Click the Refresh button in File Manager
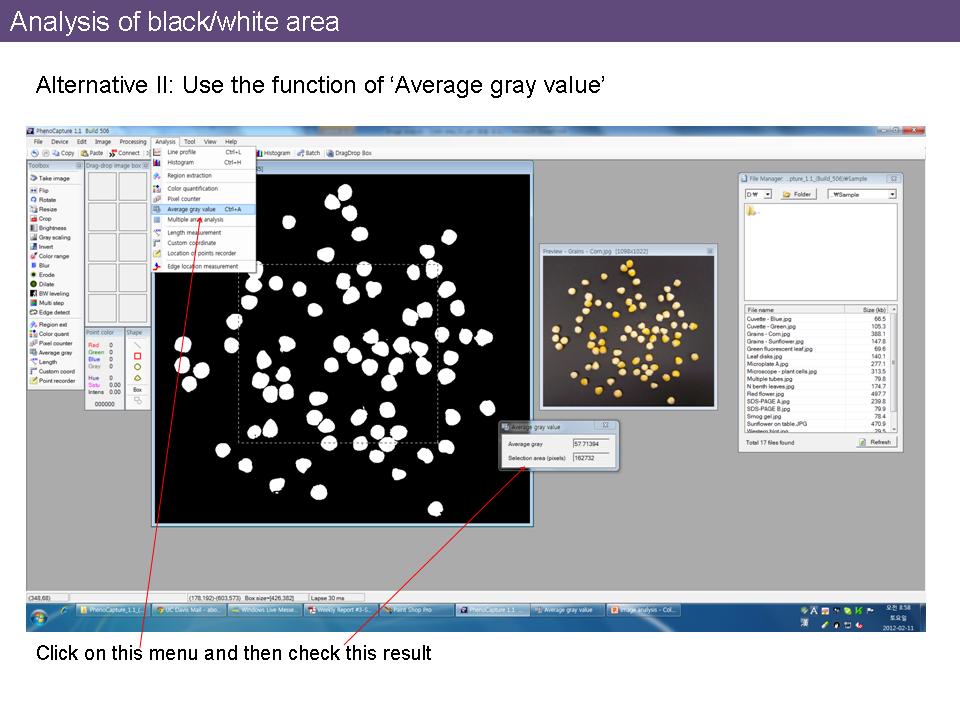Image resolution: width=960 pixels, height=720 pixels. [x=875, y=442]
